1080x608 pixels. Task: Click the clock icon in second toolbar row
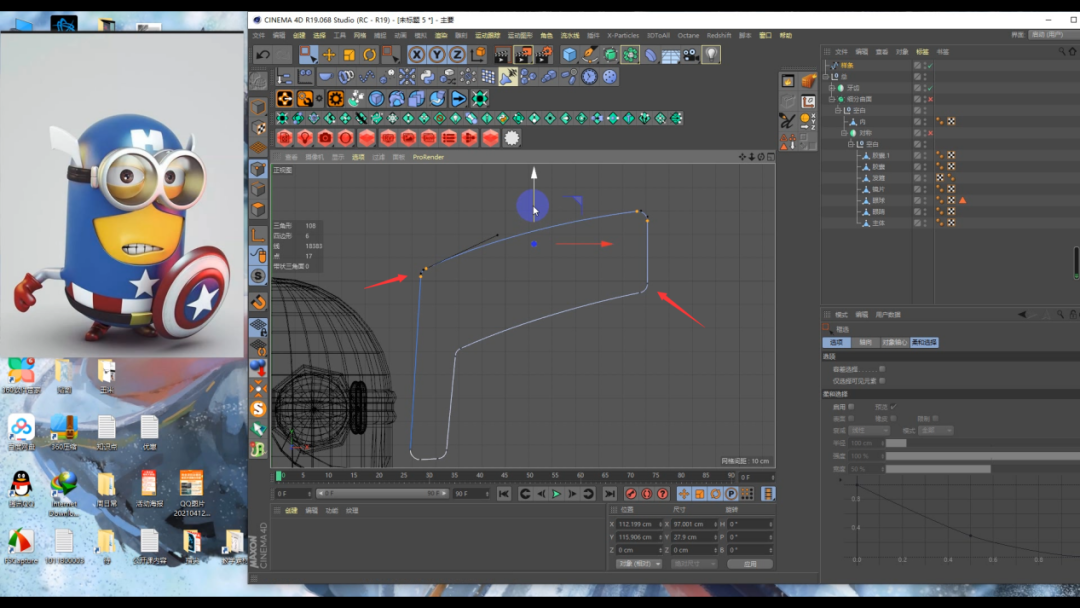coord(589,76)
